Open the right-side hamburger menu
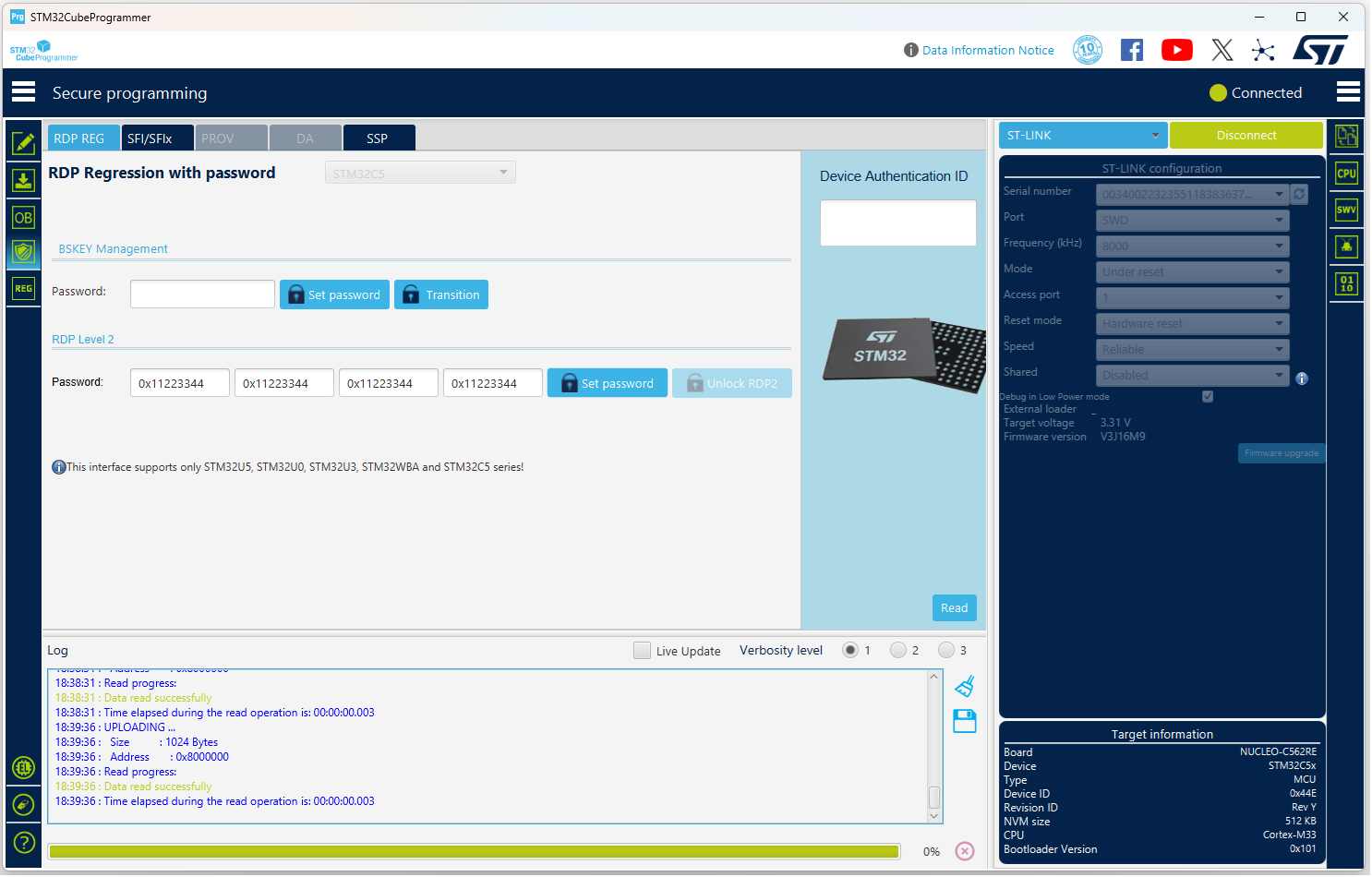This screenshot has height=877, width=1372. tap(1348, 92)
